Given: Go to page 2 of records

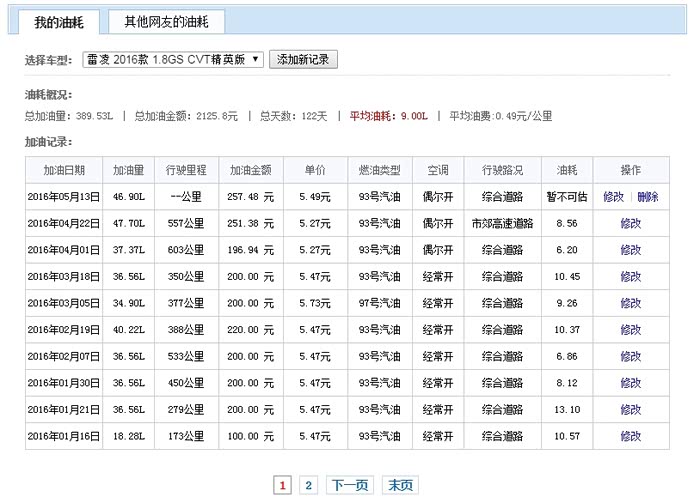Looking at the screenshot, I should coord(309,485).
